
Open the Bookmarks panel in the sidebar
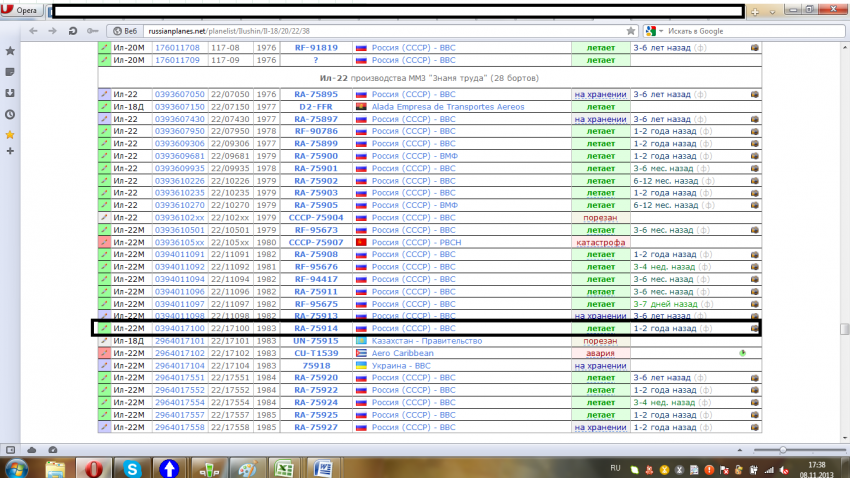[x=10, y=50]
